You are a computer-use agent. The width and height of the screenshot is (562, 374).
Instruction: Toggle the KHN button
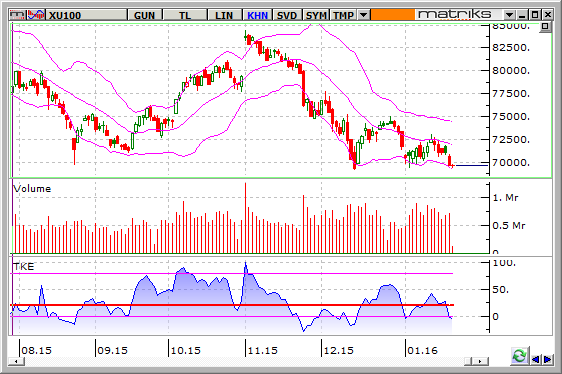[x=257, y=15]
